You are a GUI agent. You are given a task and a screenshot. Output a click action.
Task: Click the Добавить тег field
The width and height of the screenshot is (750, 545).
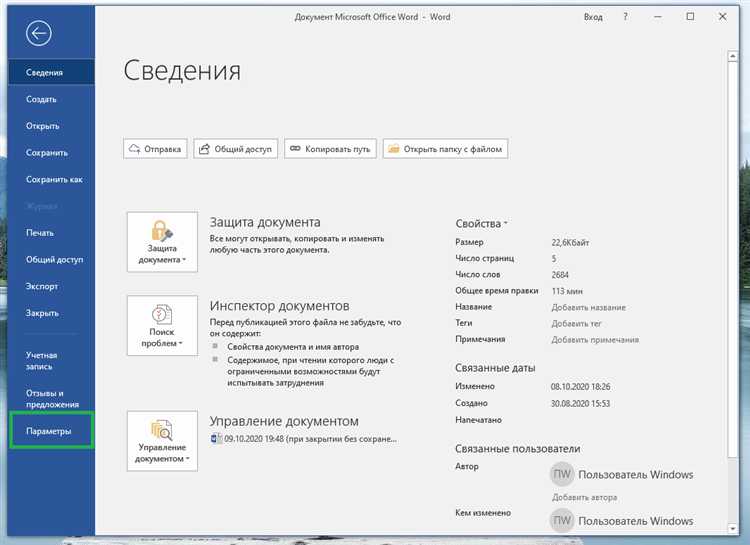click(x=576, y=323)
